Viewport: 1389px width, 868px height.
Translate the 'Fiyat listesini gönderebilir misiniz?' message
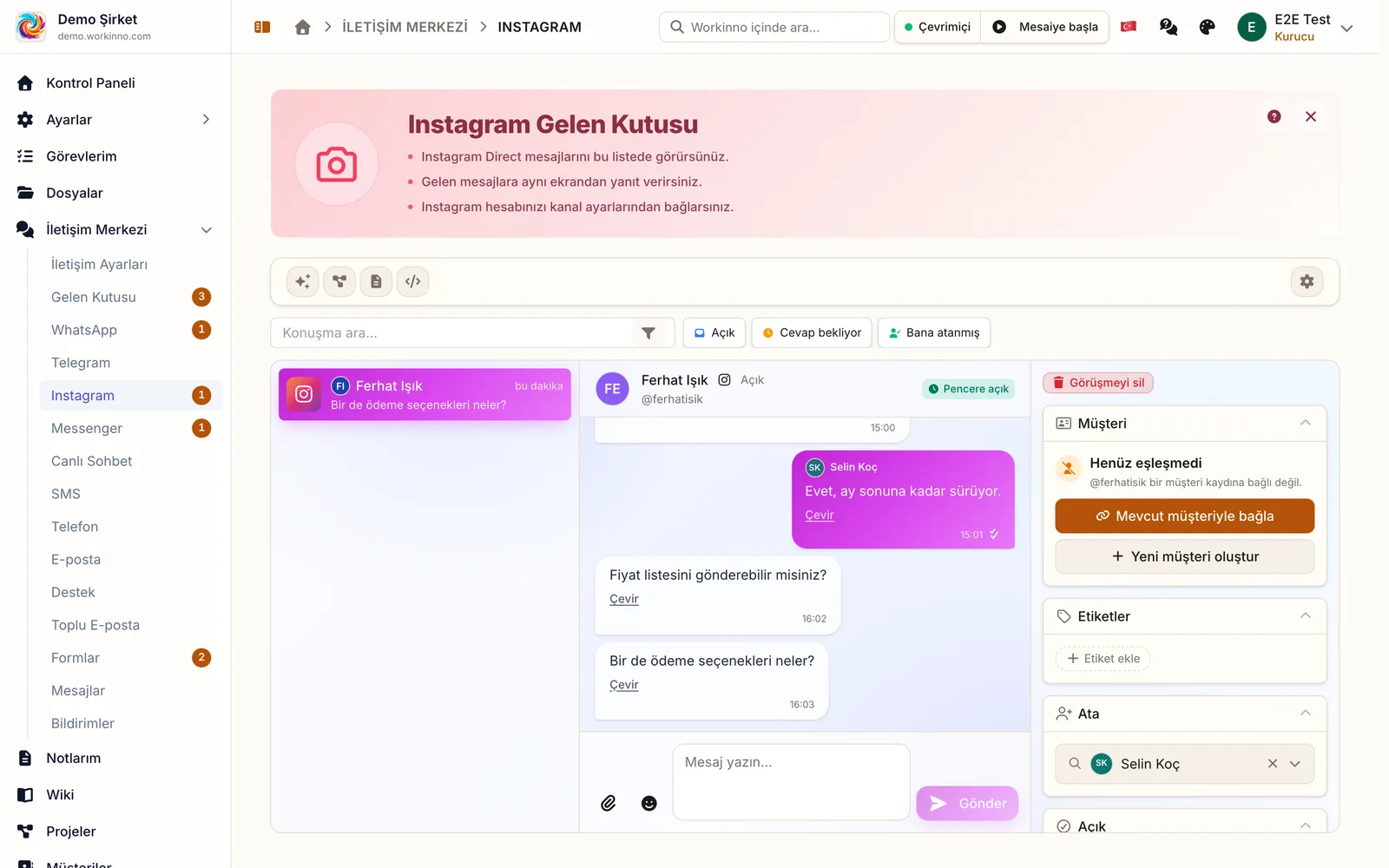623,599
